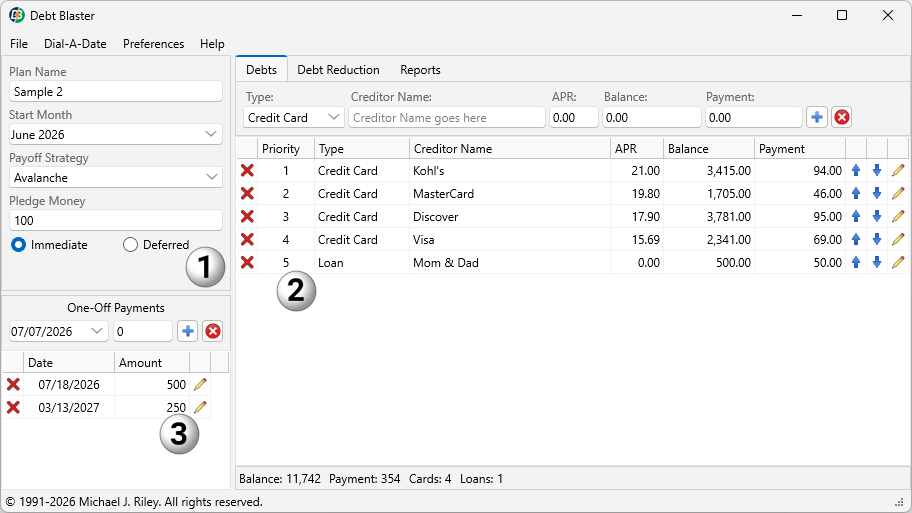Click the new debt Payment field
This screenshot has height=513, width=912.
click(x=754, y=117)
